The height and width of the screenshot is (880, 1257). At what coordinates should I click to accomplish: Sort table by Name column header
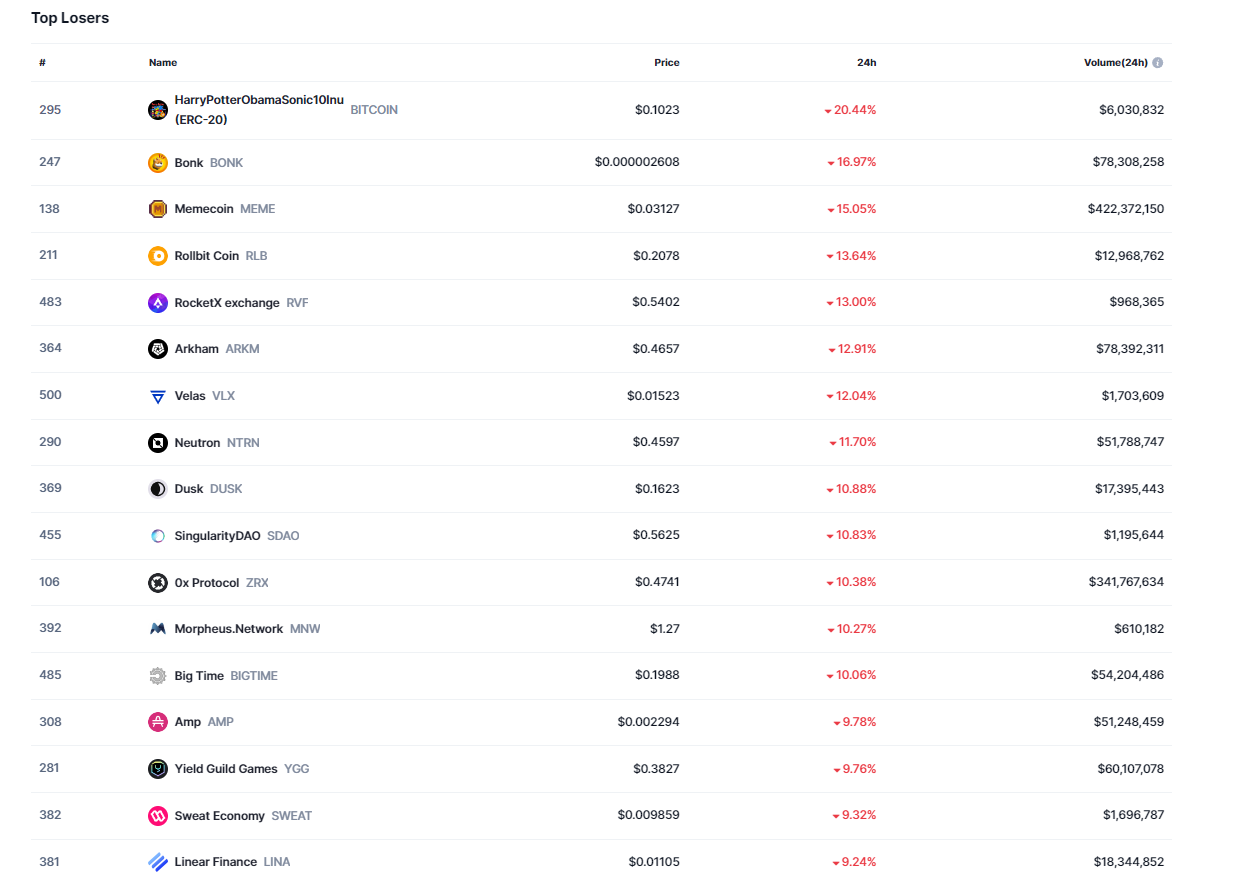coord(163,62)
